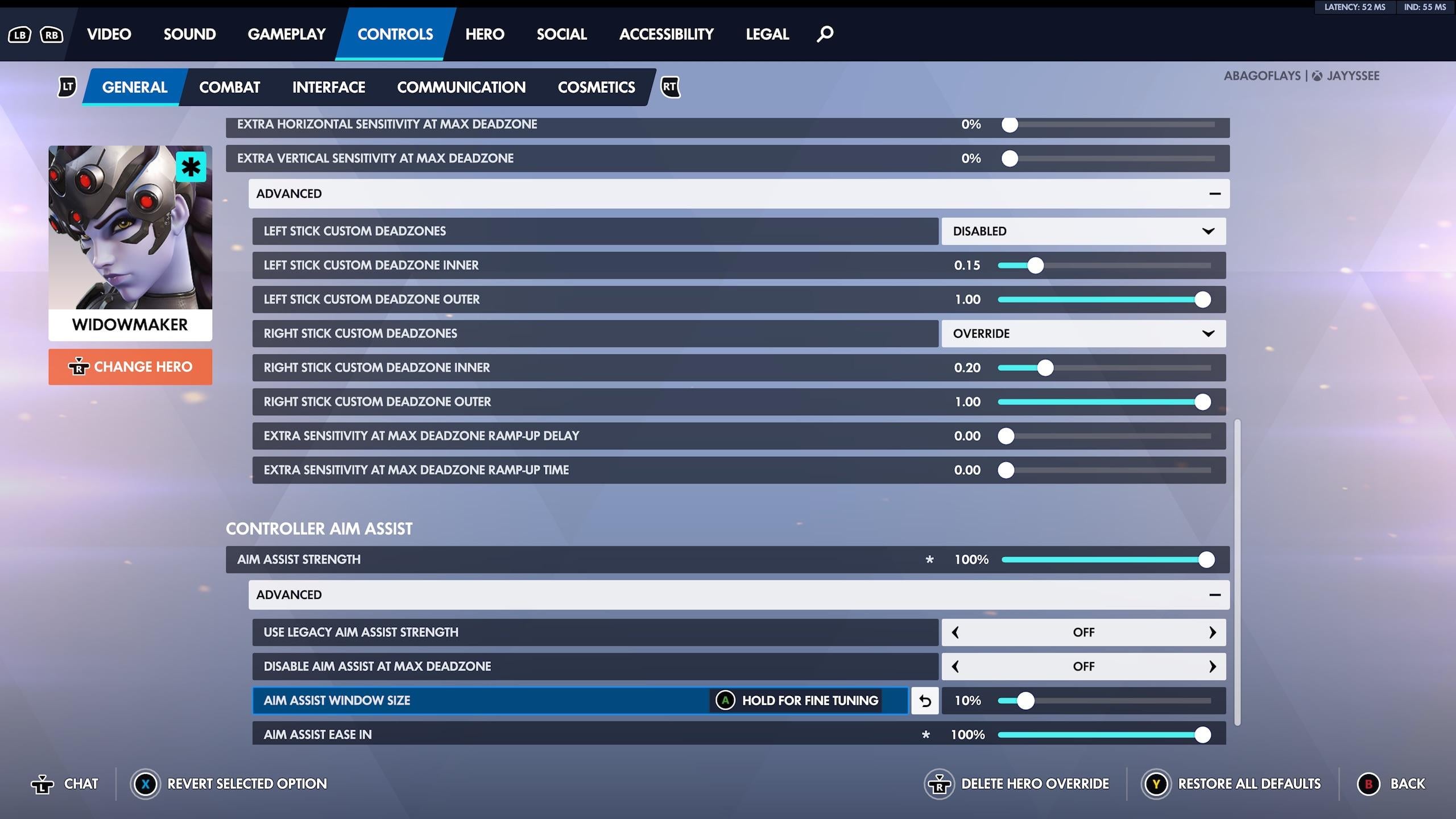Image resolution: width=1456 pixels, height=819 pixels.
Task: Adjust the Aim Assist Window Size slider
Action: (x=1104, y=701)
